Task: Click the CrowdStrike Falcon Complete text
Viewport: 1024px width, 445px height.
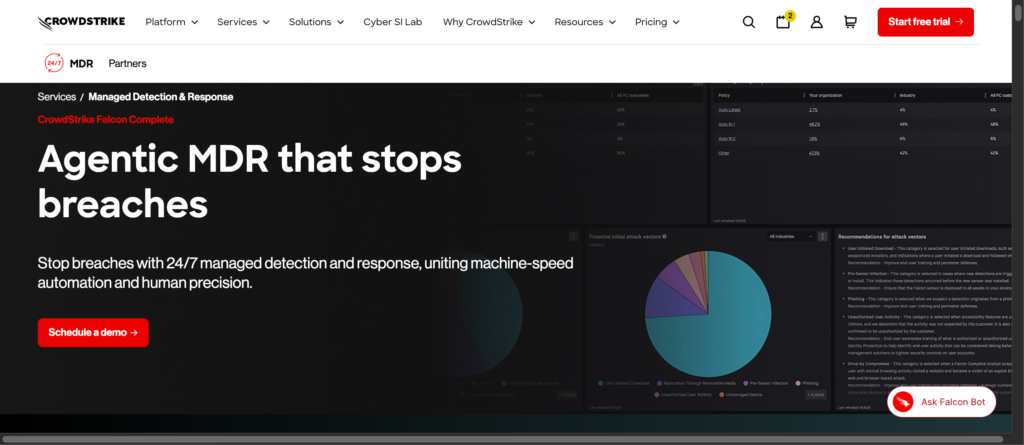Action: 105,120
